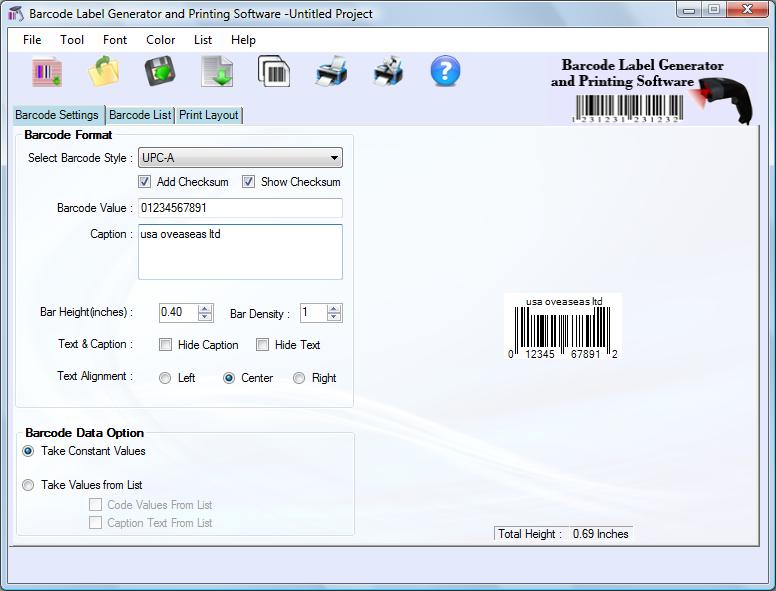776x591 pixels.
Task: Enable the Hide Caption checkbox
Action: point(166,345)
